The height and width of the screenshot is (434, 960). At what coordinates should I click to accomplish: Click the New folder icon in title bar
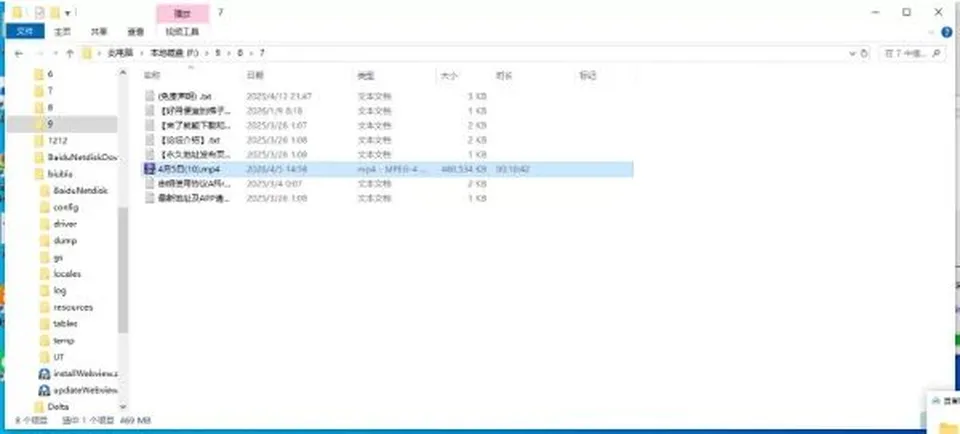55,12
